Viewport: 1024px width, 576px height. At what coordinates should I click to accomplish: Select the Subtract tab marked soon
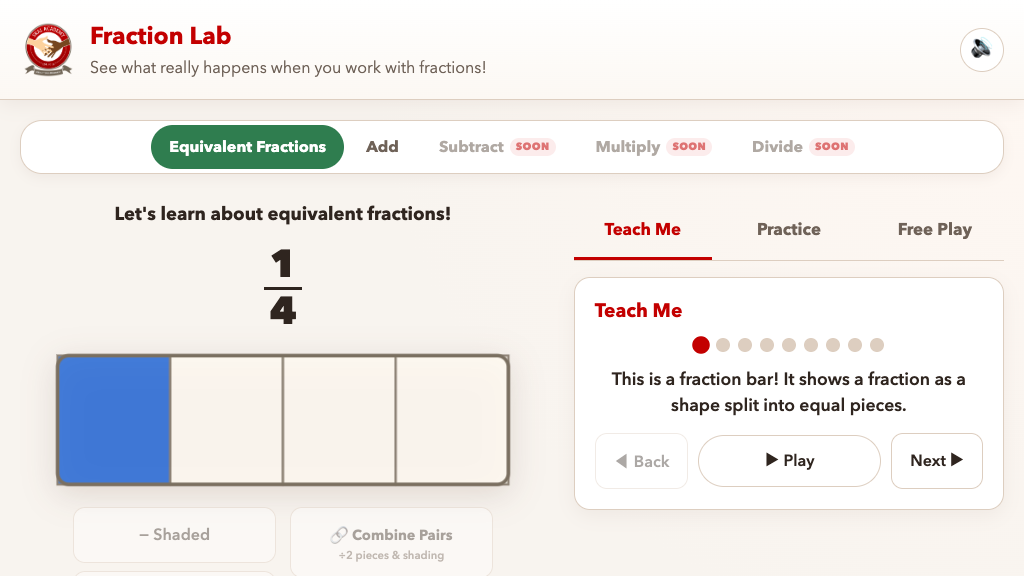point(497,147)
